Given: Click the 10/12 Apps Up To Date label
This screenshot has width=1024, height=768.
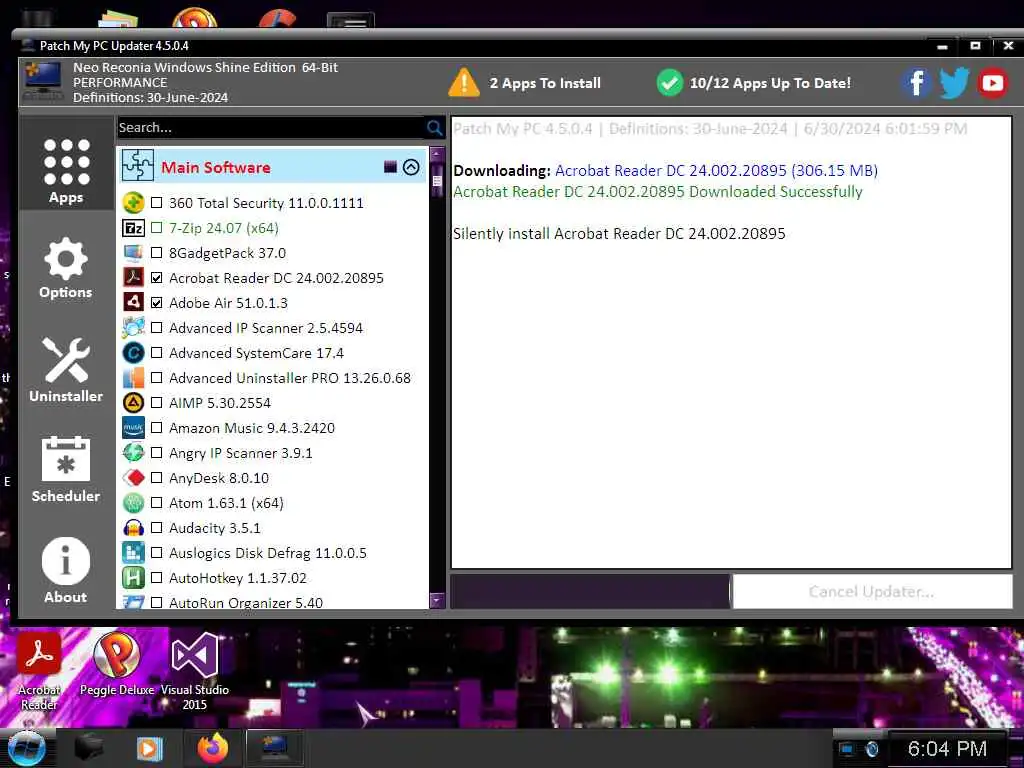Looking at the screenshot, I should tap(770, 83).
